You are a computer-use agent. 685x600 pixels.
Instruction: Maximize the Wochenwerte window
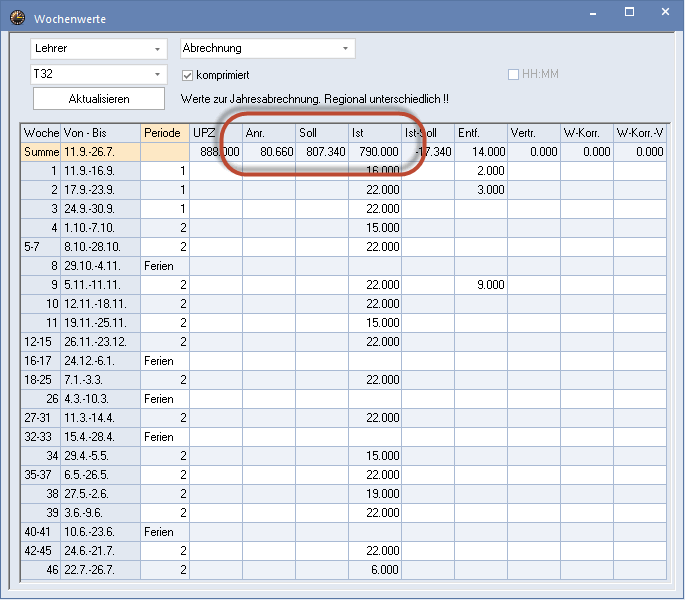630,12
